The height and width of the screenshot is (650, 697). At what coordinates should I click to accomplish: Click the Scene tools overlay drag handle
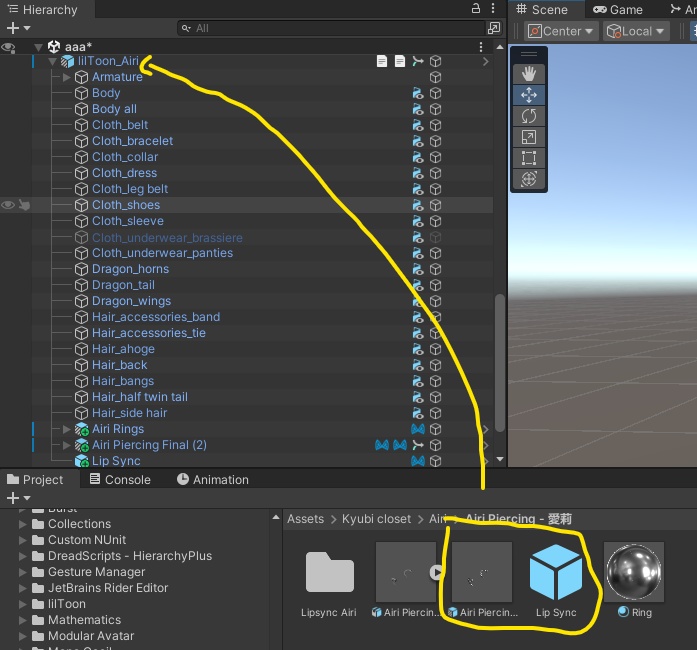point(529,54)
